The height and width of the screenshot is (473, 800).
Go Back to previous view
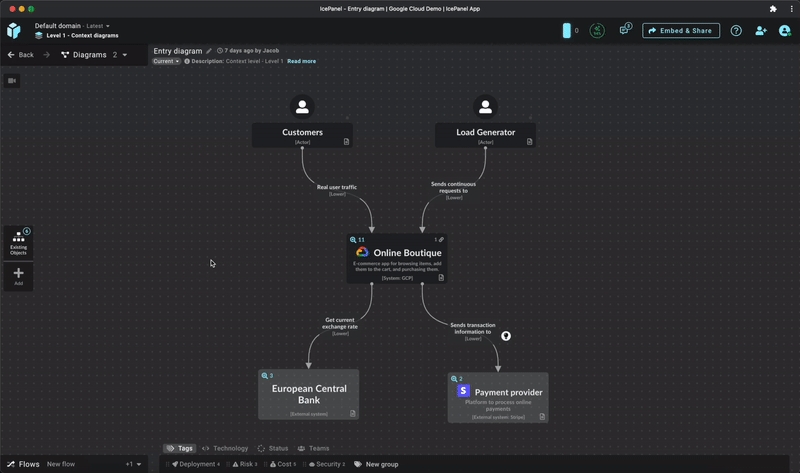[x=20, y=55]
